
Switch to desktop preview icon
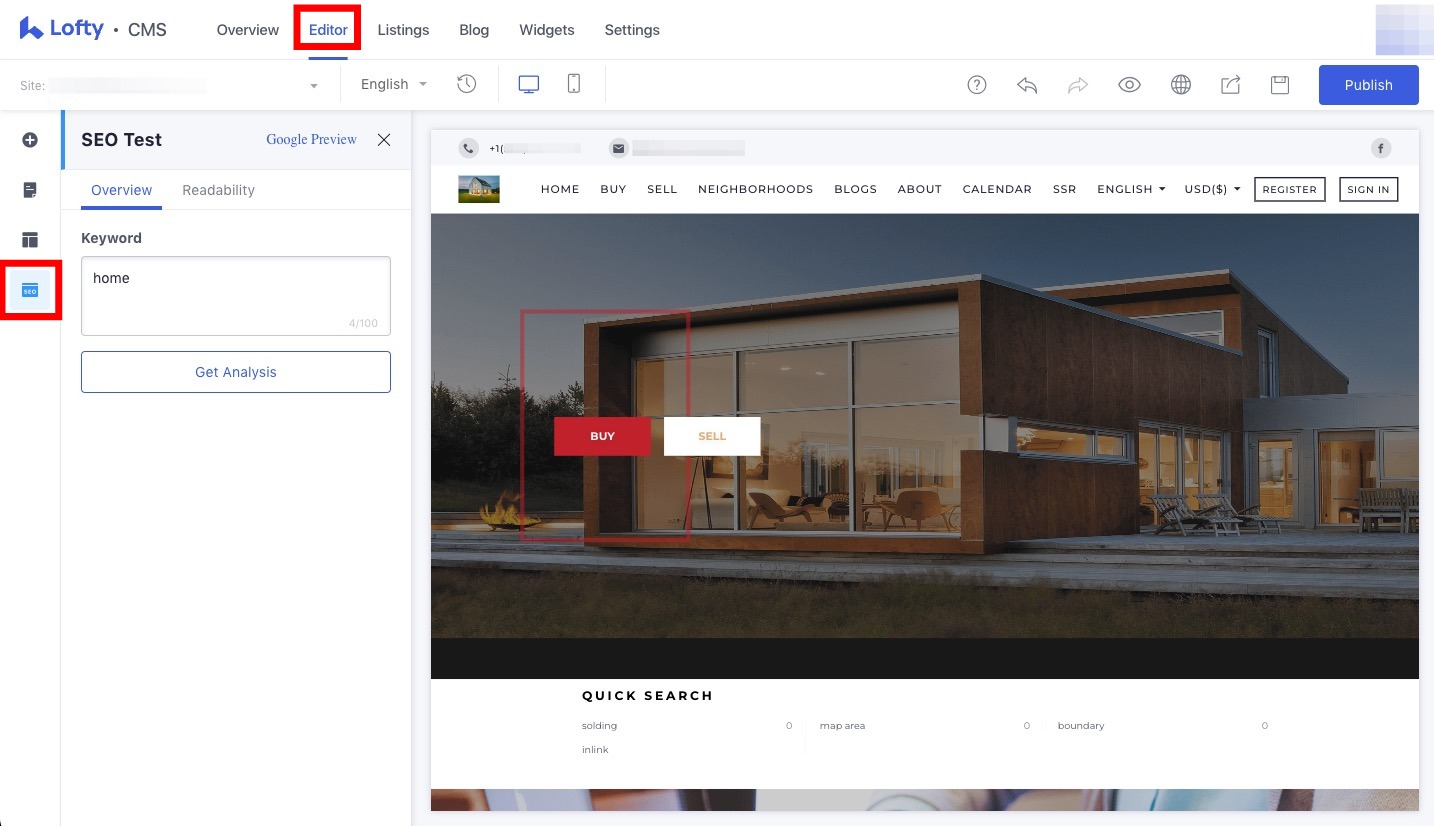[529, 84]
